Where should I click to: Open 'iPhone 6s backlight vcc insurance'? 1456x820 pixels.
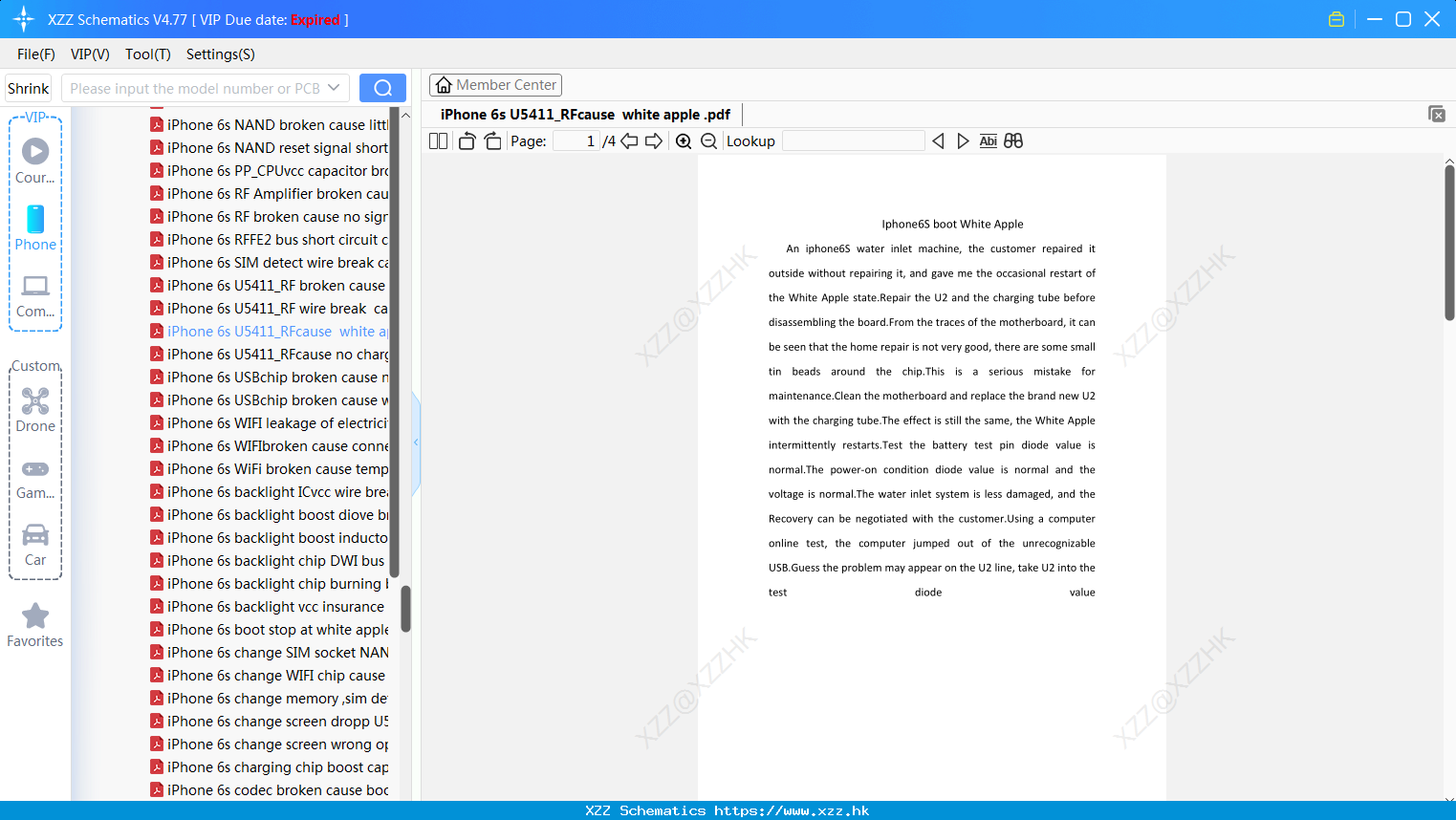(x=275, y=606)
